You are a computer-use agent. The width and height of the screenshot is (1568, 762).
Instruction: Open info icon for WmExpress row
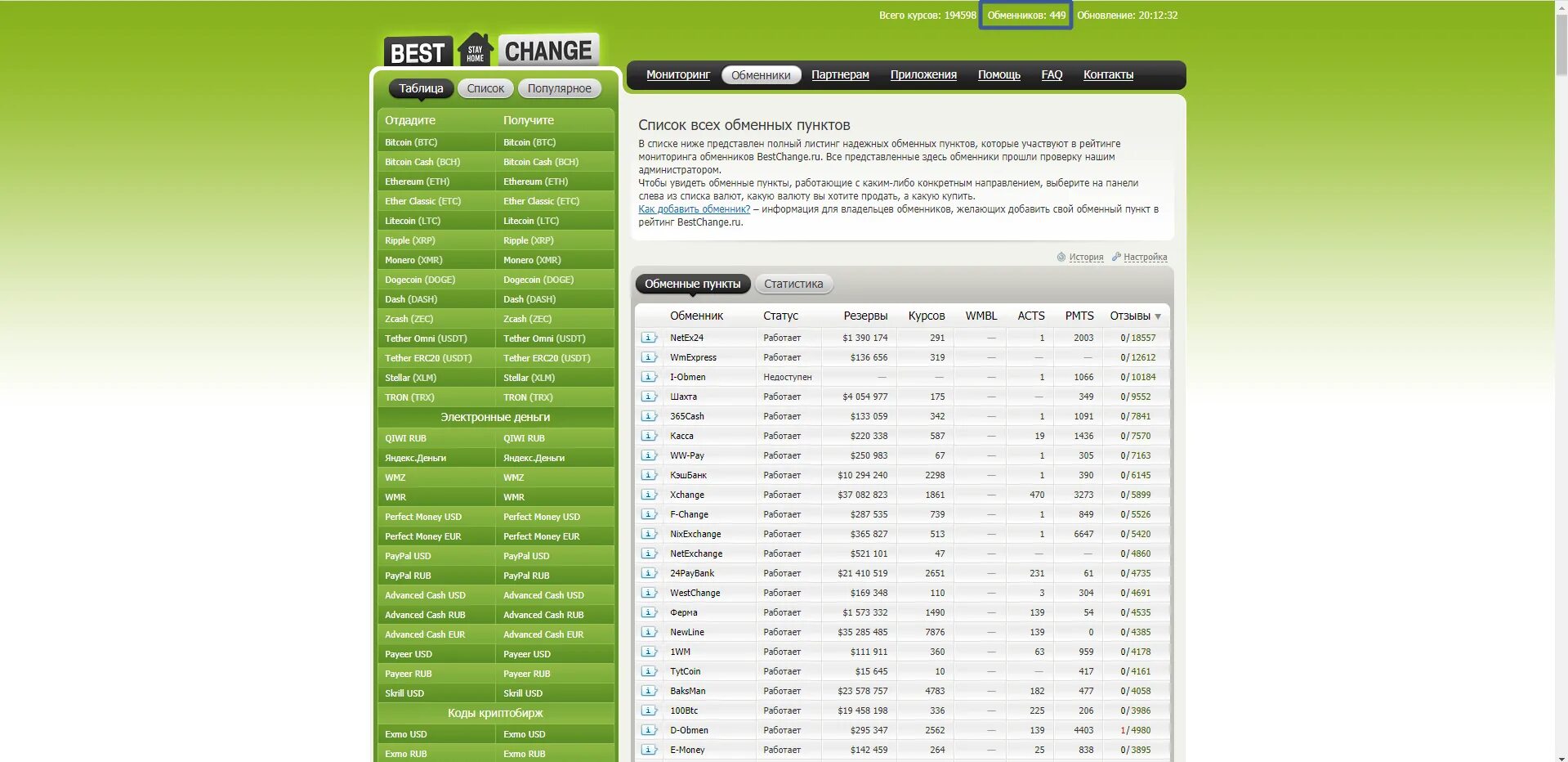[649, 357]
